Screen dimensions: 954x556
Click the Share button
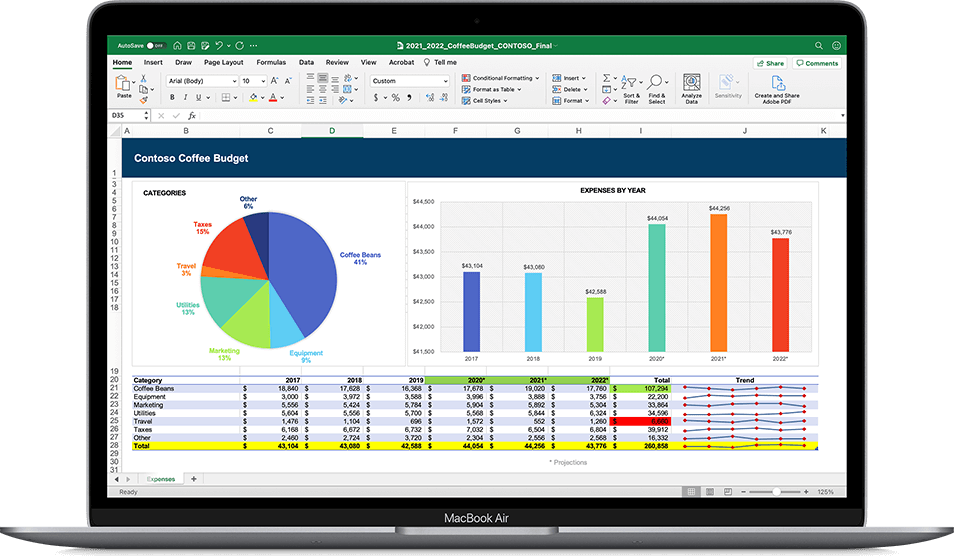click(770, 63)
